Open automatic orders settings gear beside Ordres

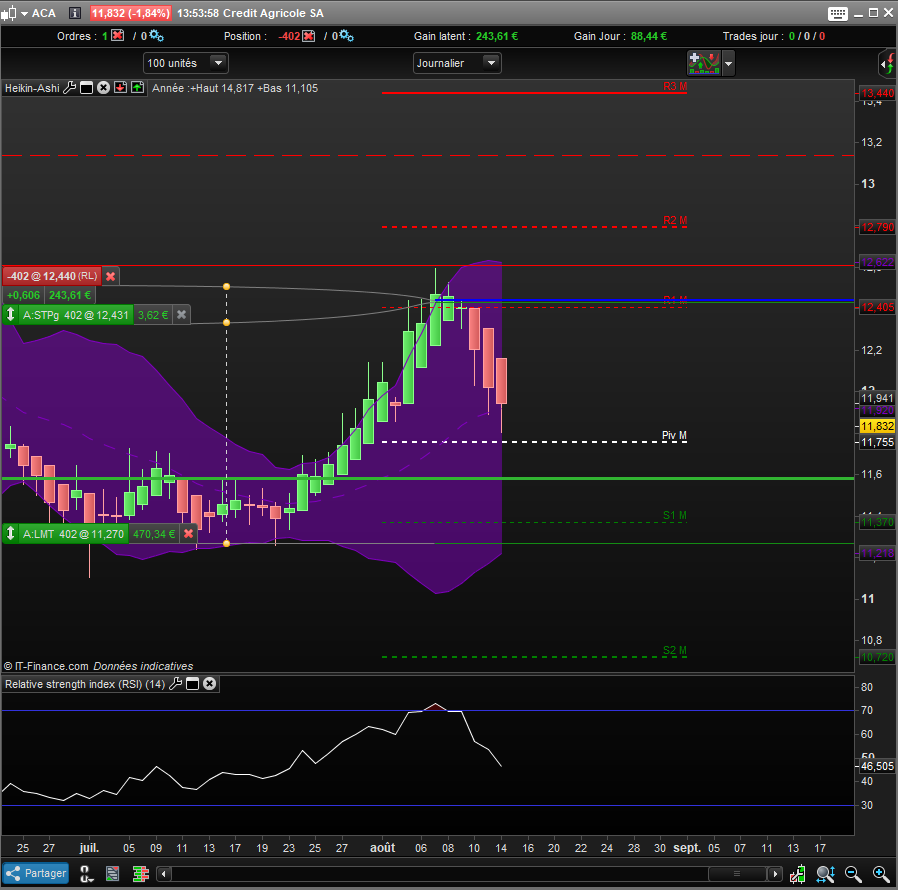pos(156,36)
